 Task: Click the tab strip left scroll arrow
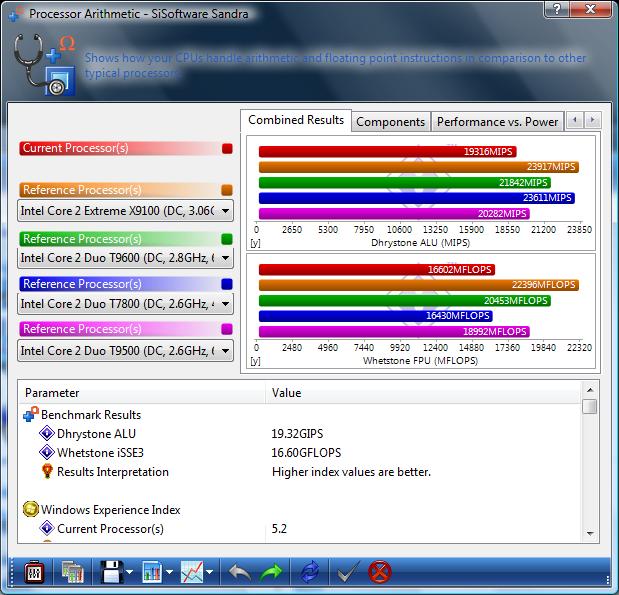[575, 120]
